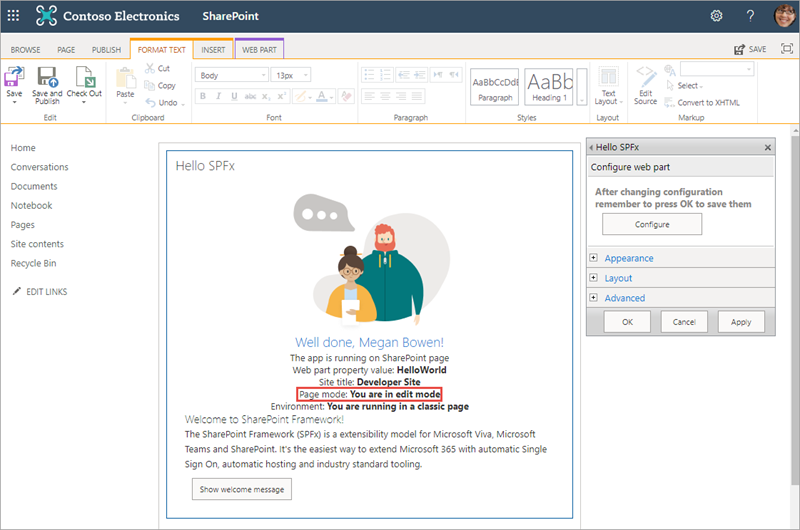The image size is (800, 530).
Task: Open font color picker
Action: [x=323, y=96]
